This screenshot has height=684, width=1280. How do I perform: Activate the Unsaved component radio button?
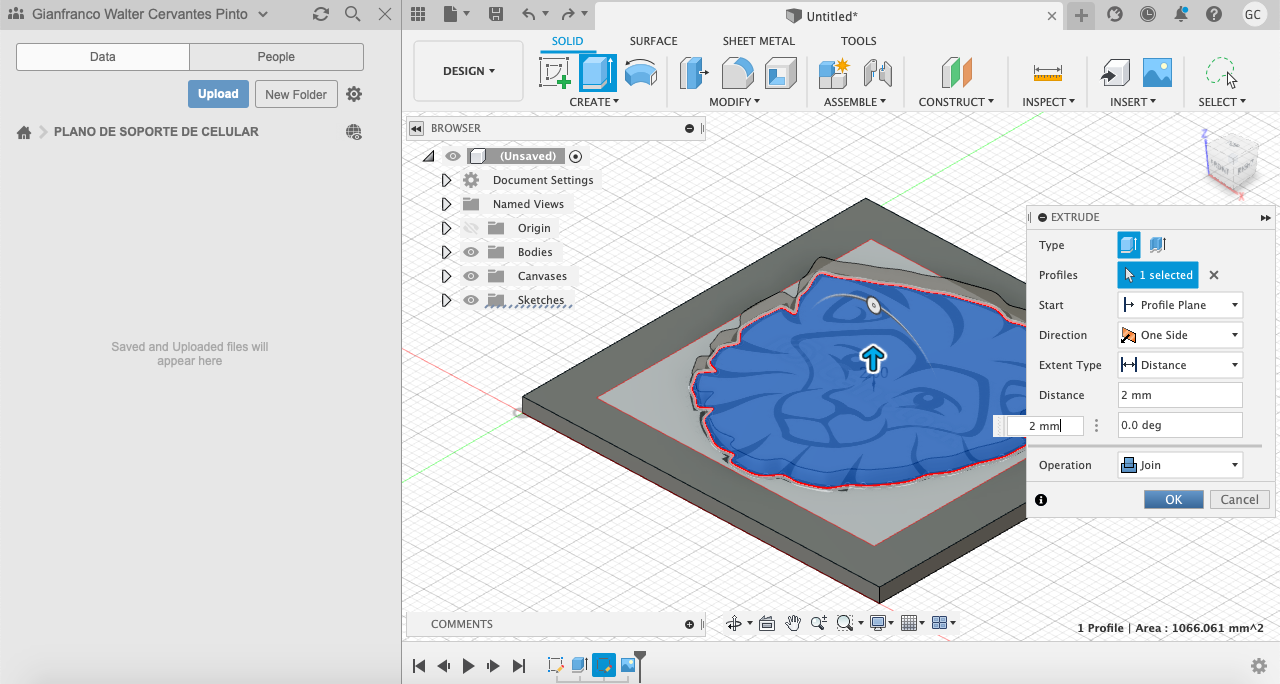(575, 156)
